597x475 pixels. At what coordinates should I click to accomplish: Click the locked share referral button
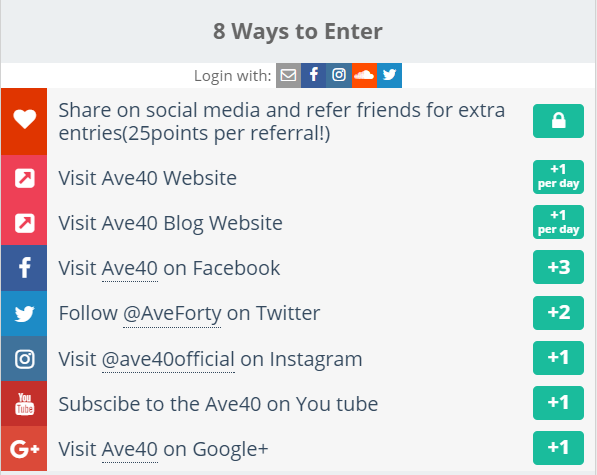[558, 121]
